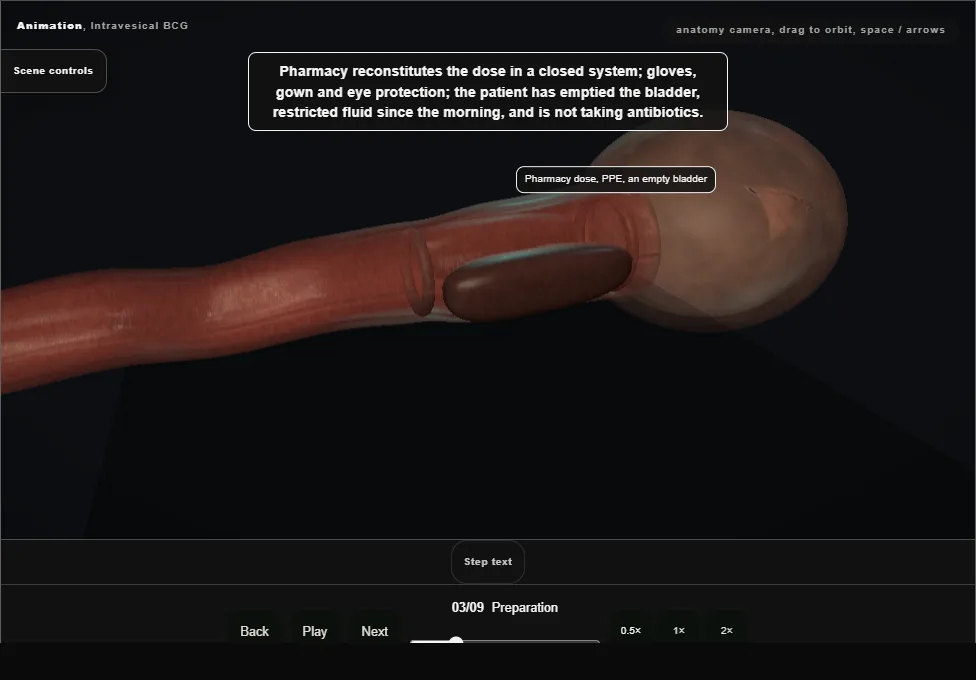Set playback speed to 2×
The width and height of the screenshot is (976, 680).
726,630
